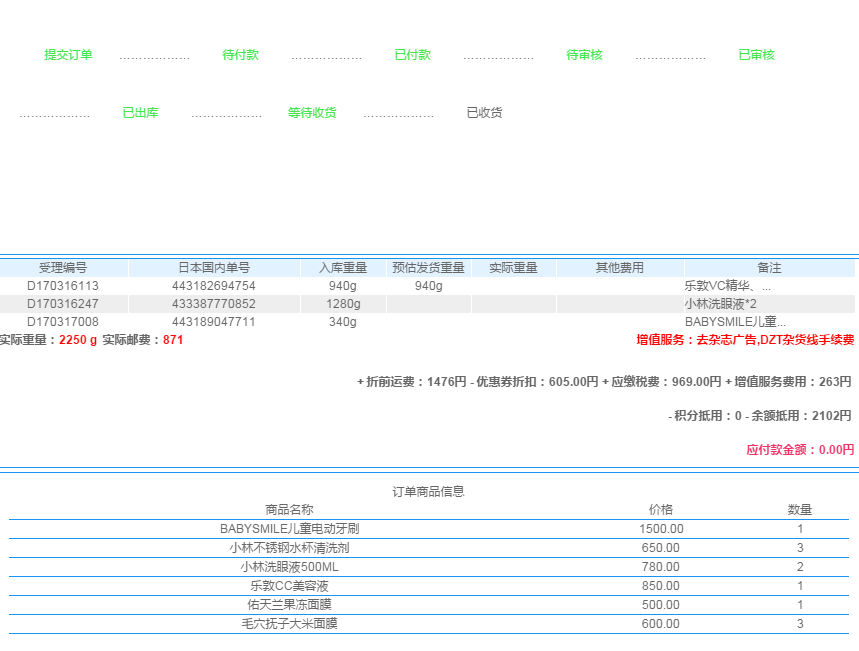
Task: Select product 小林洗眼液500ML
Action: pyautogui.click(x=289, y=567)
